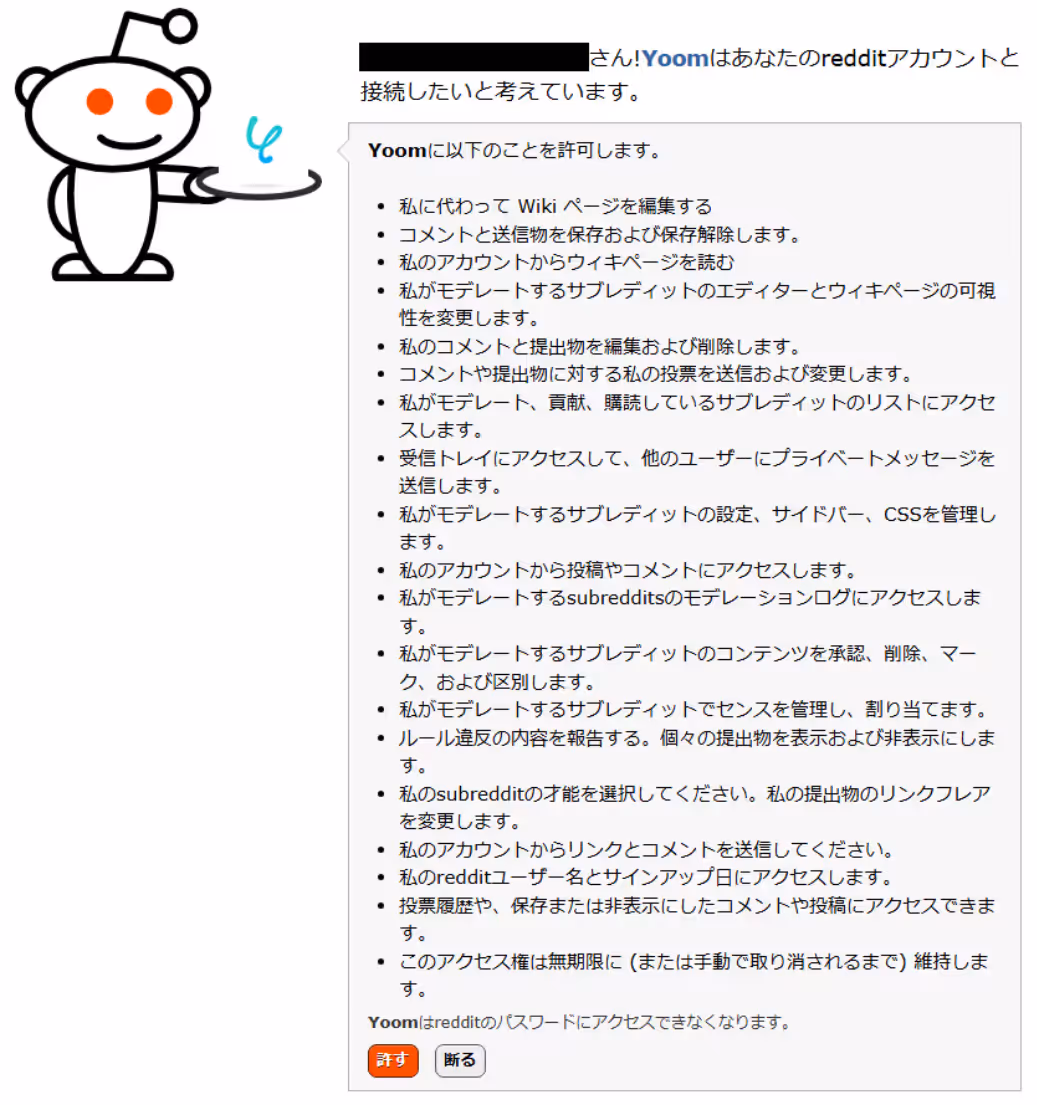Select the 投票を送信および変更します permission line
The image size is (1037, 1105).
coord(655,374)
